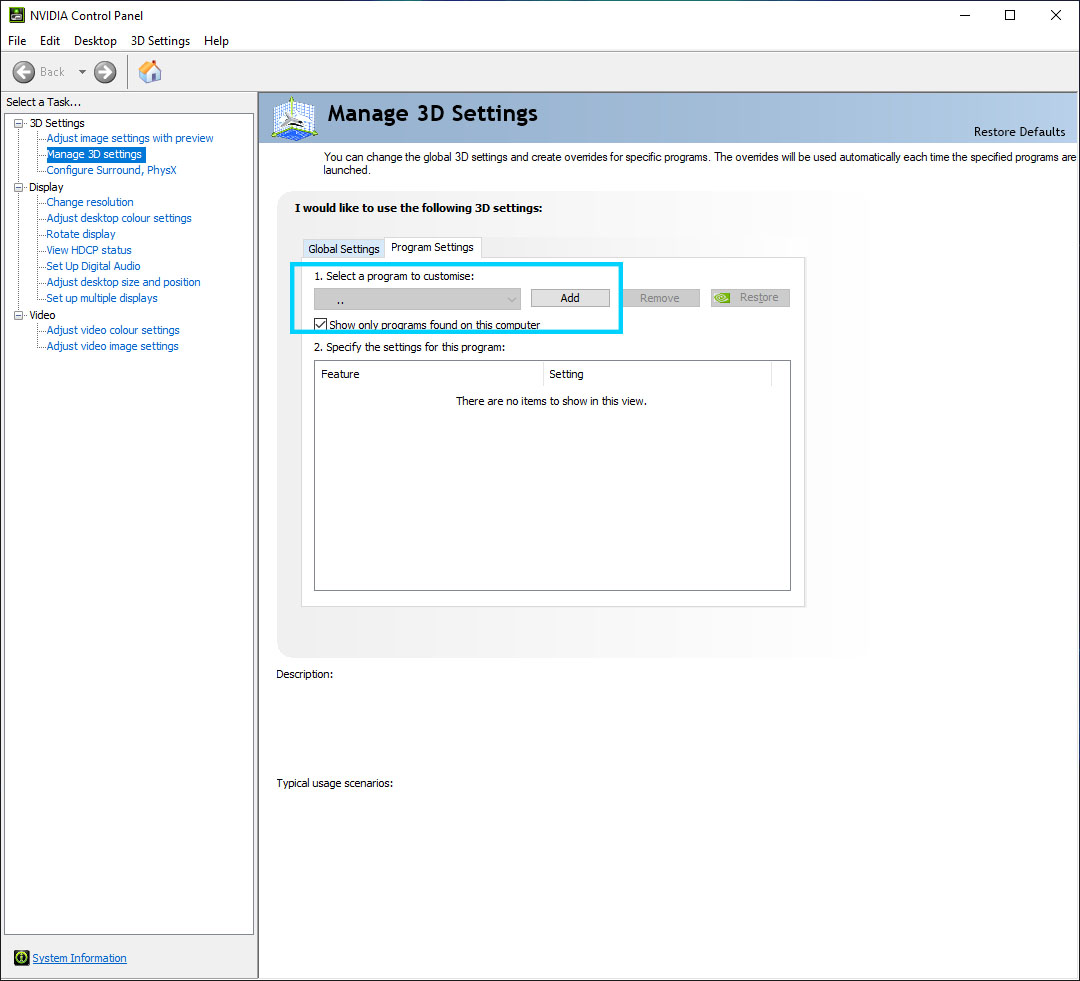Toggle Show only programs found on this computer
This screenshot has width=1080, height=981.
point(320,324)
